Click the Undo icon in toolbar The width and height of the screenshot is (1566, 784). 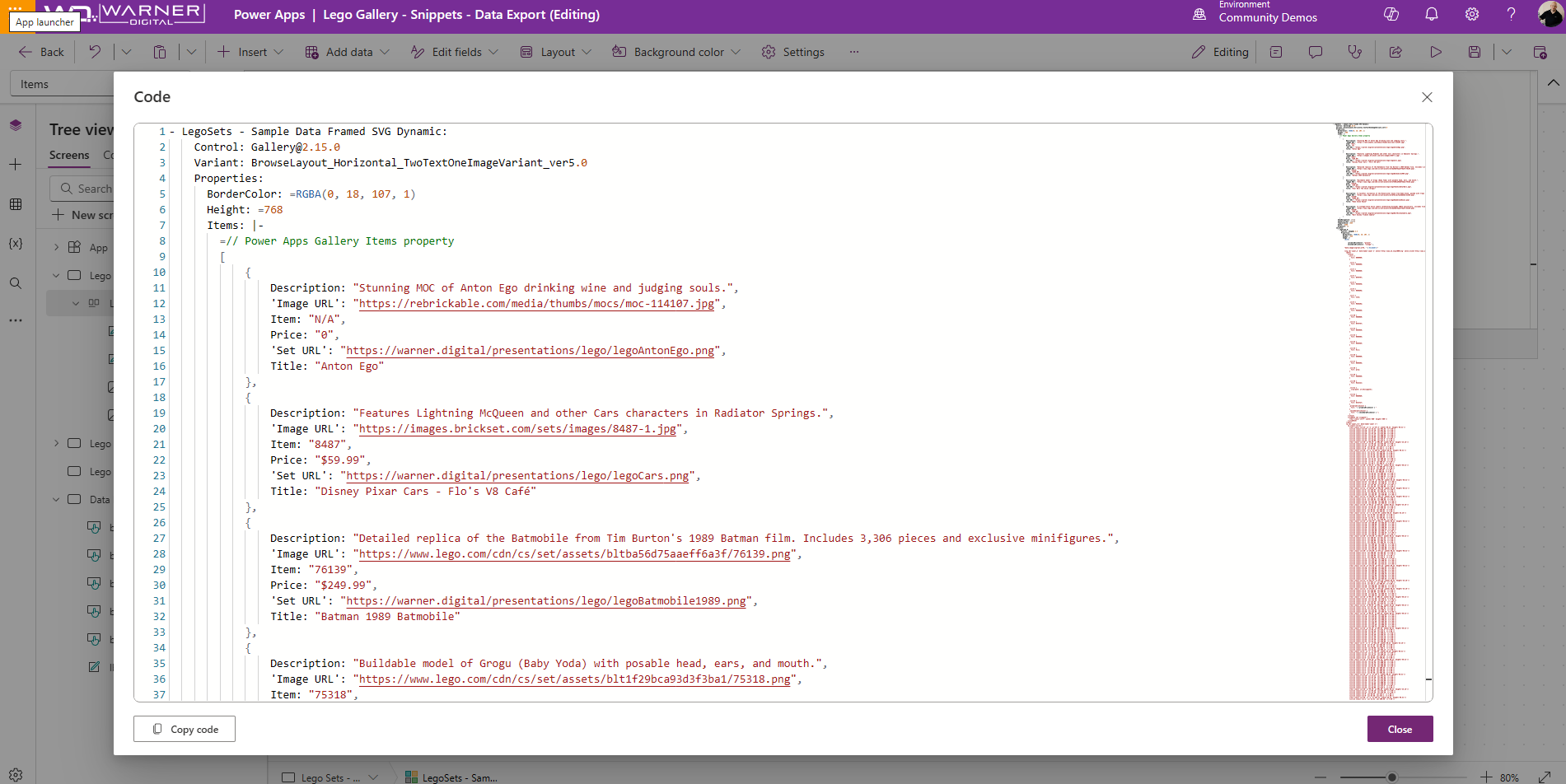tap(95, 52)
